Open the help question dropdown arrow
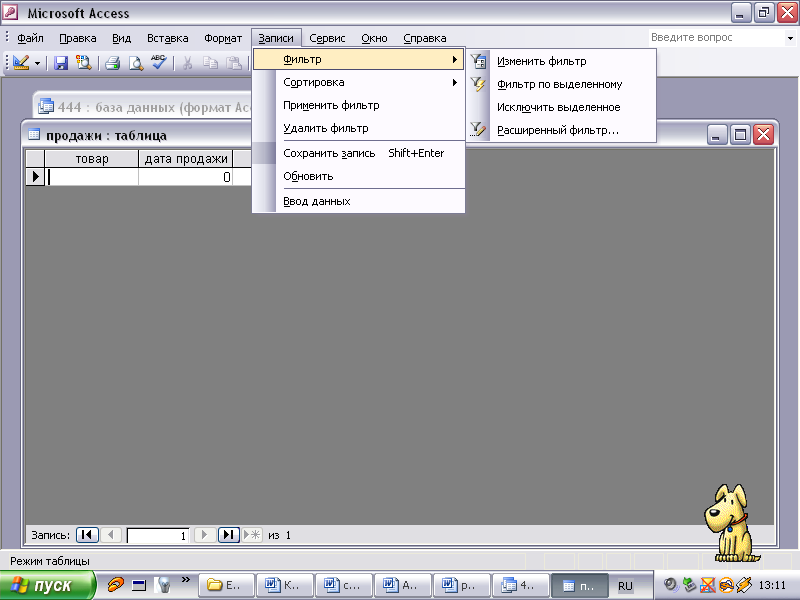This screenshot has width=800, height=600. (790, 38)
